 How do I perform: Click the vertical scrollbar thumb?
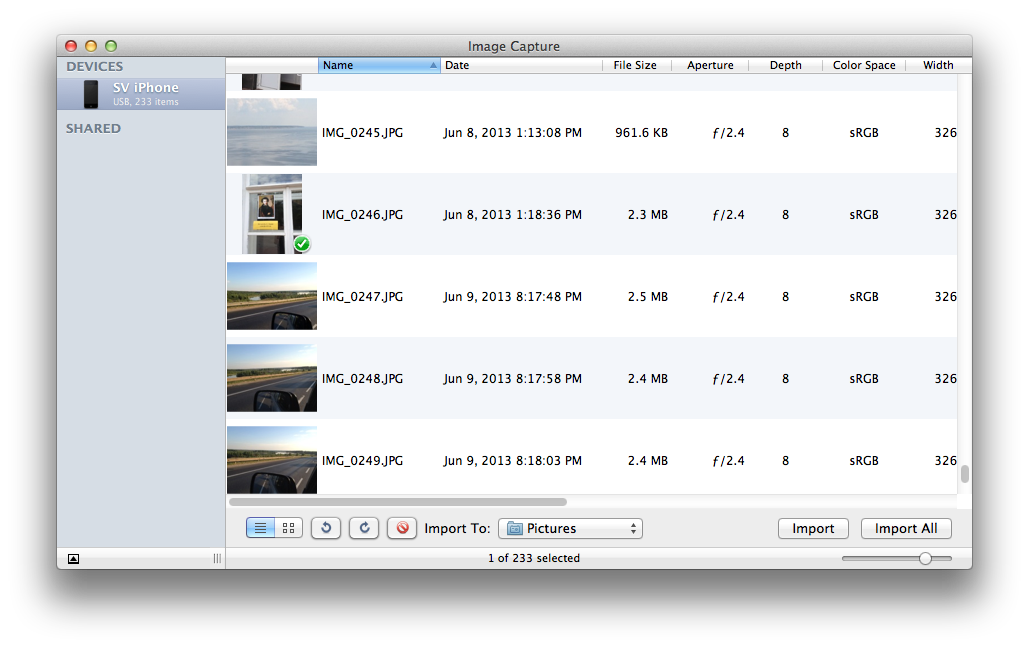coord(965,474)
